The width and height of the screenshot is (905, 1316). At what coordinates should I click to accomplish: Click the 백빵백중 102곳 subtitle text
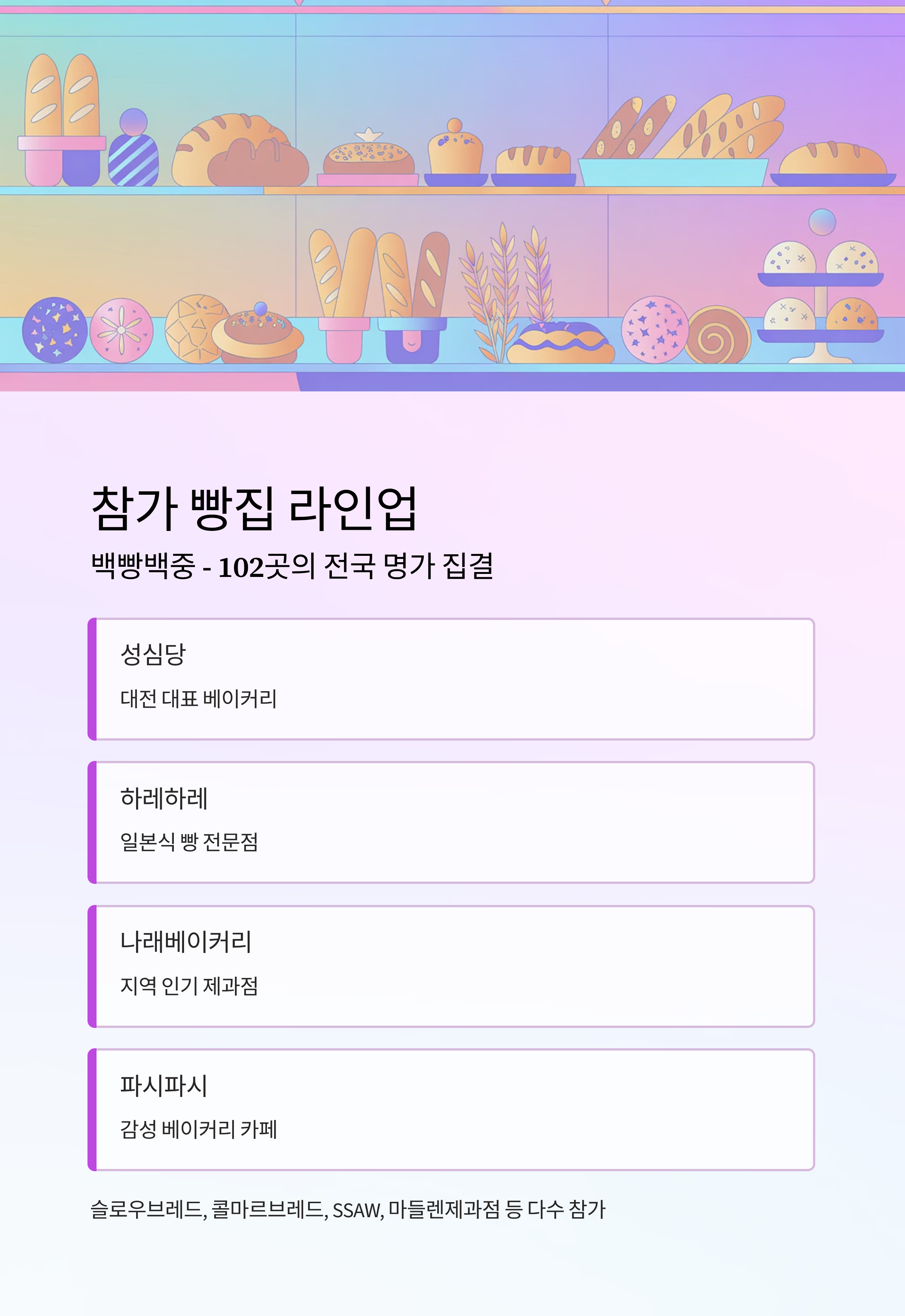[292, 566]
